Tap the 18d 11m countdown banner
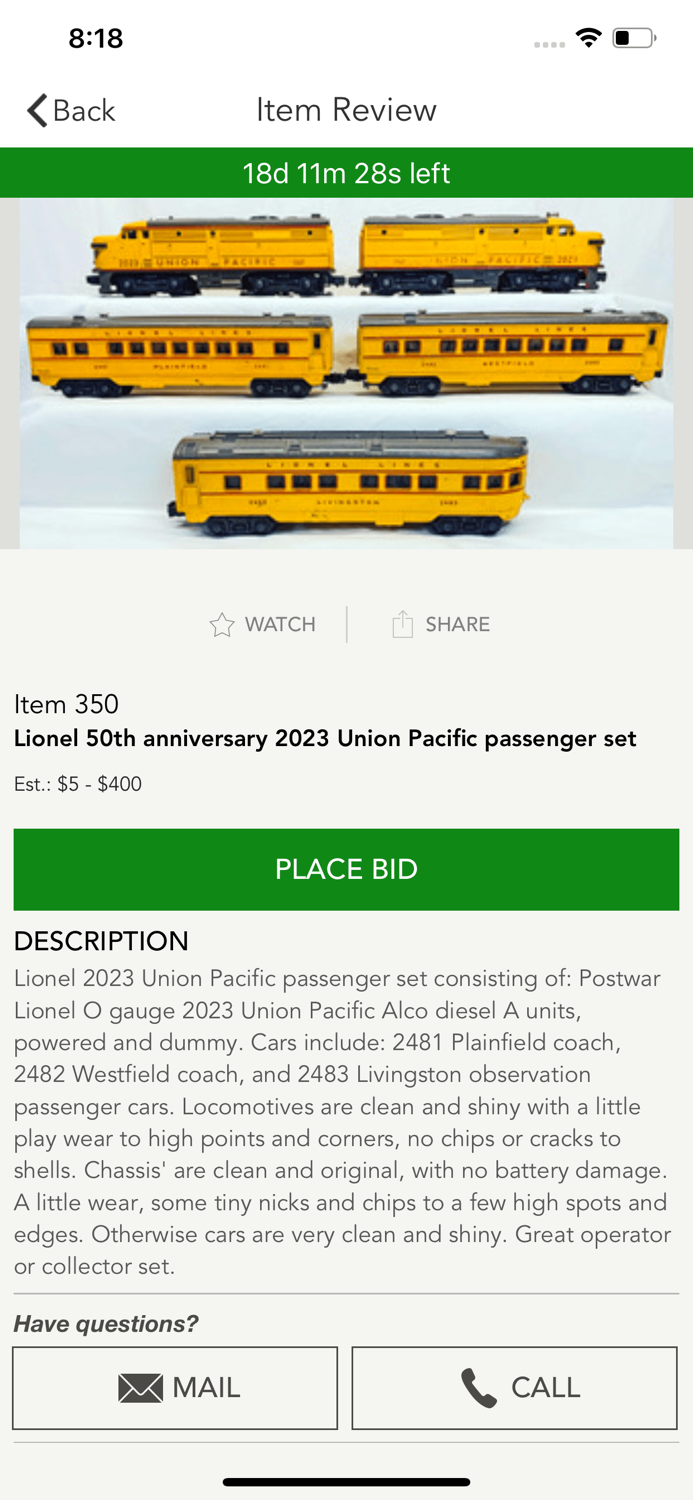 [346, 172]
